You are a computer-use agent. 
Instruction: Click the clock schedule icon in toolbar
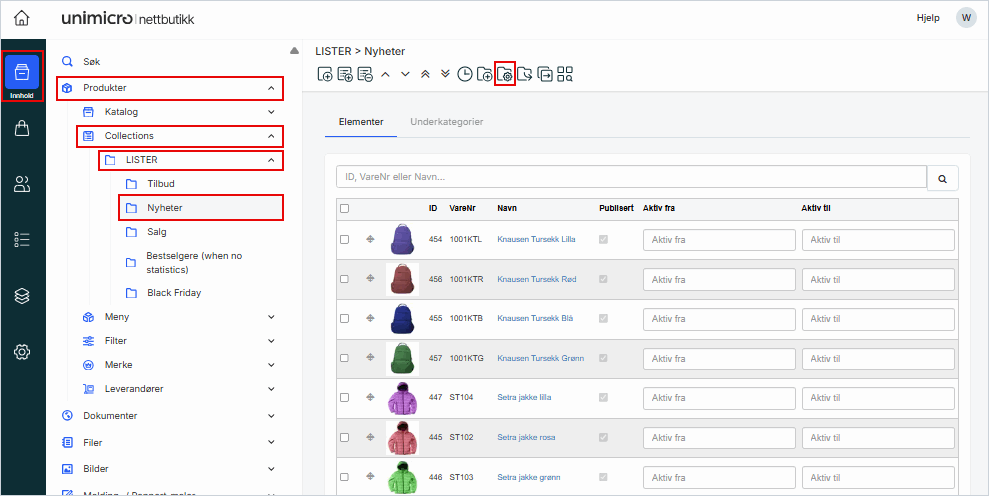pyautogui.click(x=465, y=74)
